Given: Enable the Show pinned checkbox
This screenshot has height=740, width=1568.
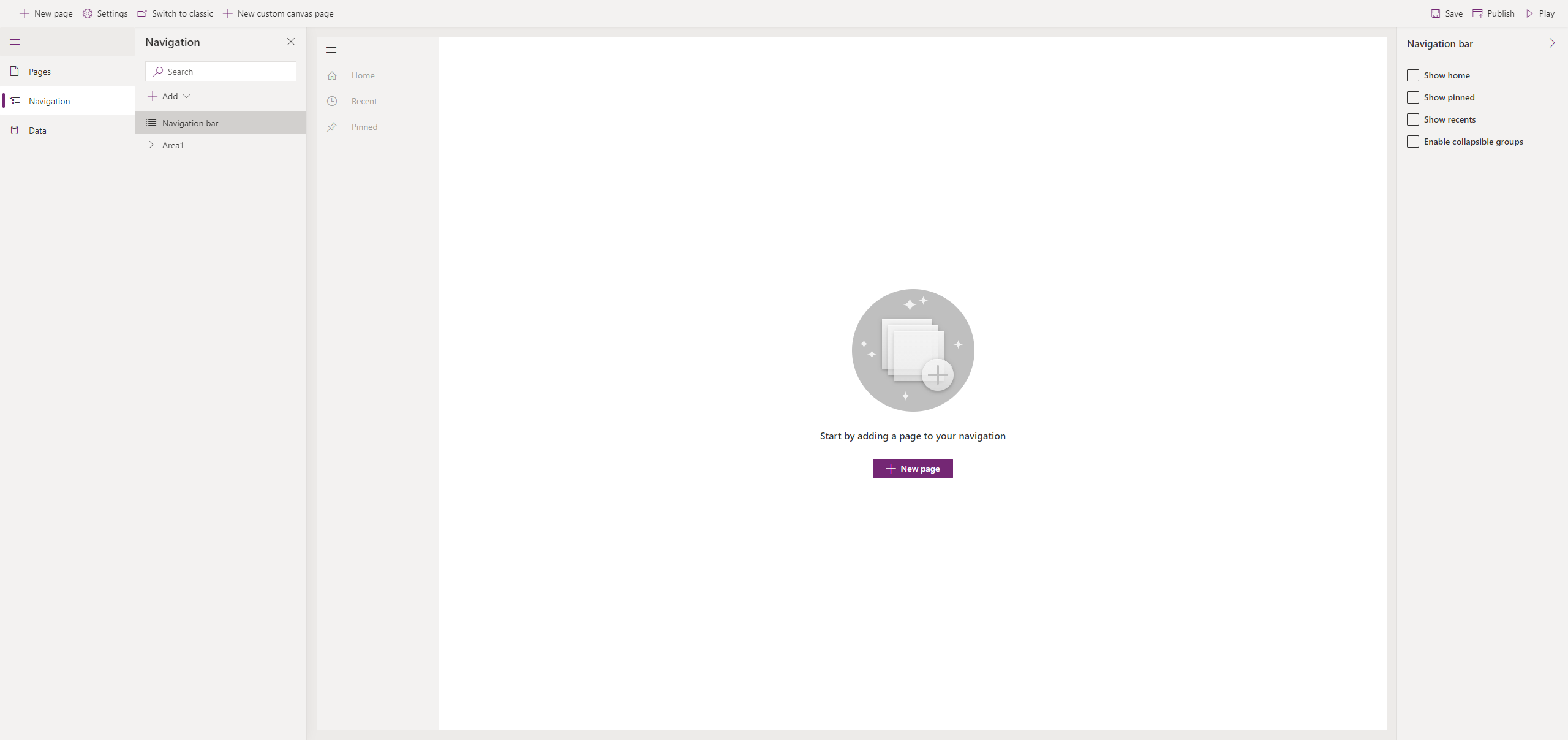Looking at the screenshot, I should click(x=1413, y=97).
